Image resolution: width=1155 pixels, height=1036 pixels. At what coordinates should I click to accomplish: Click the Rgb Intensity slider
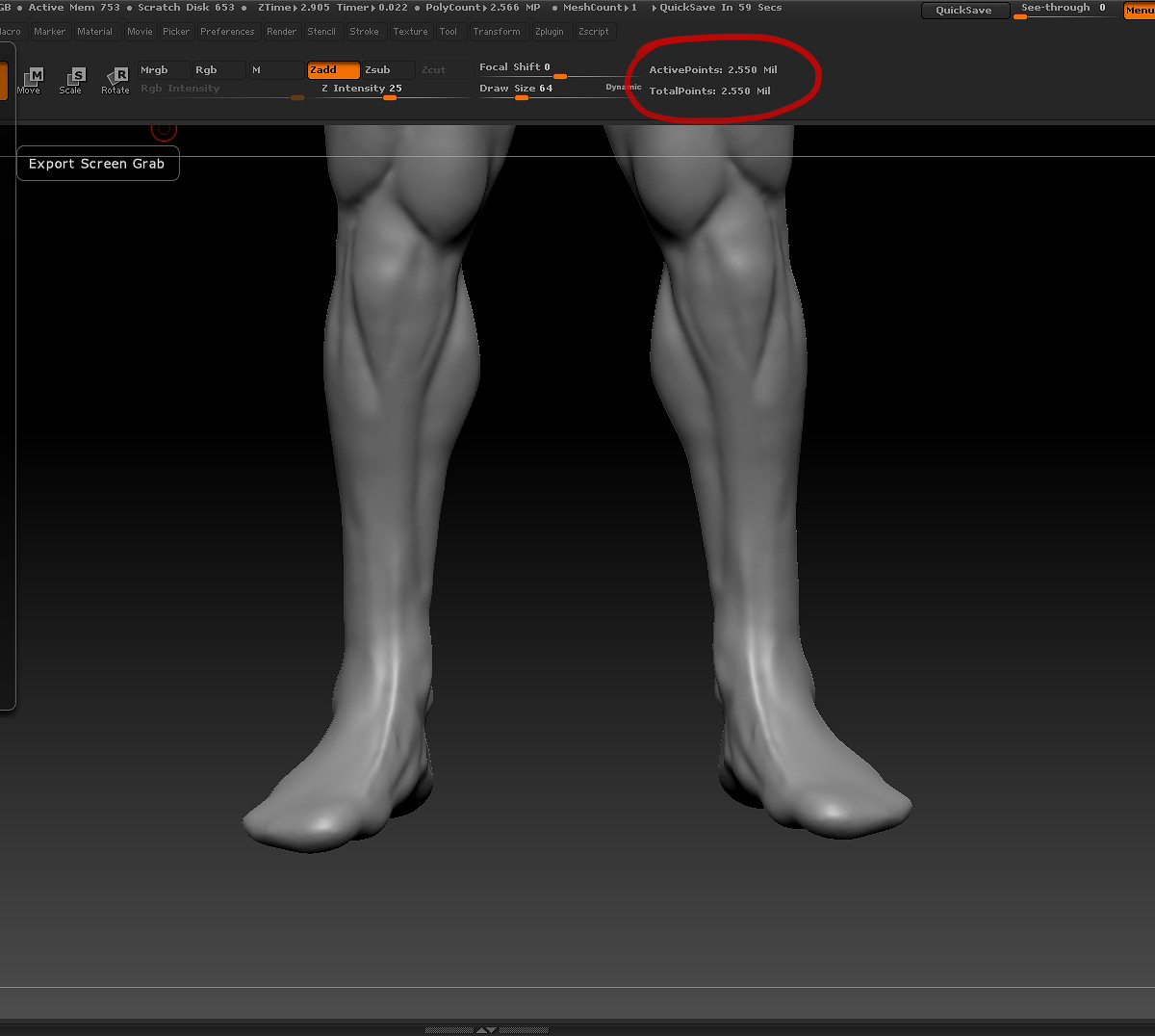click(x=222, y=91)
